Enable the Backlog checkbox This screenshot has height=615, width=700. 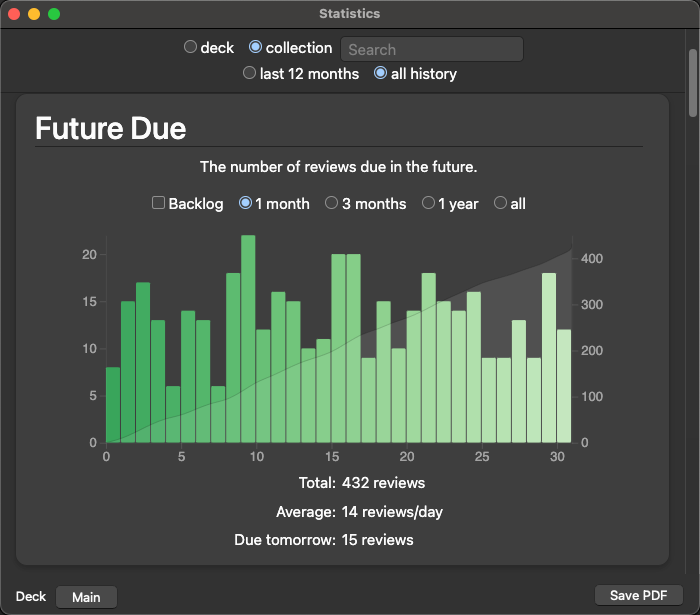158,203
